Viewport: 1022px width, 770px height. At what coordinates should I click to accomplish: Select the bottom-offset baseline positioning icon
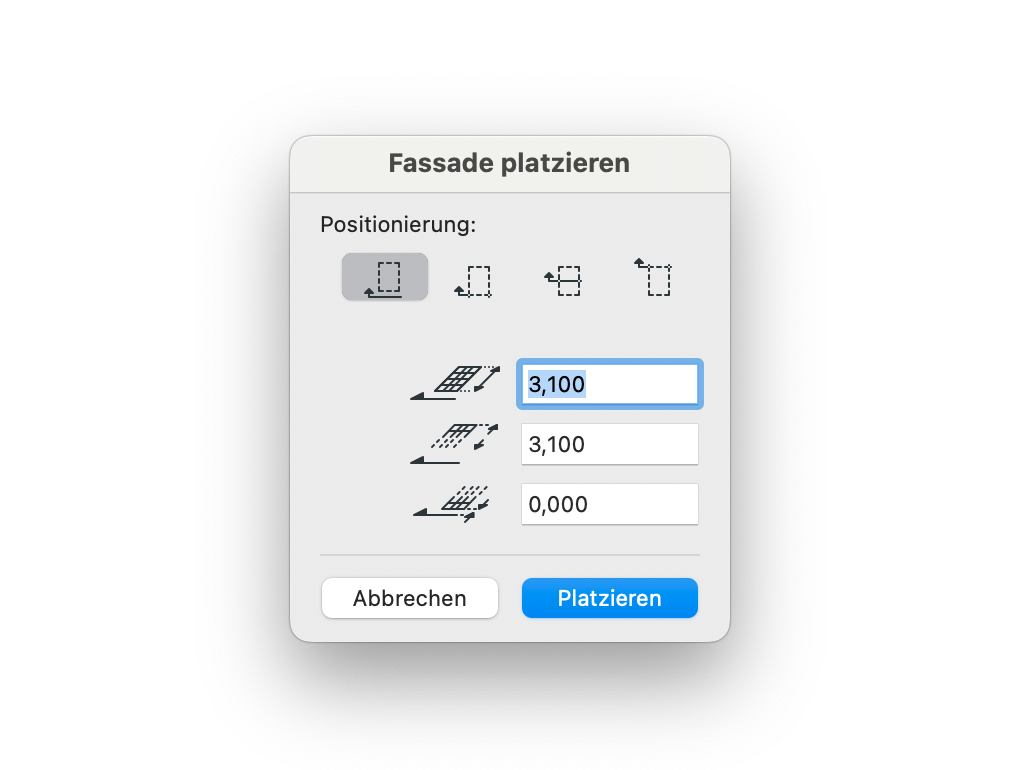[x=385, y=277]
